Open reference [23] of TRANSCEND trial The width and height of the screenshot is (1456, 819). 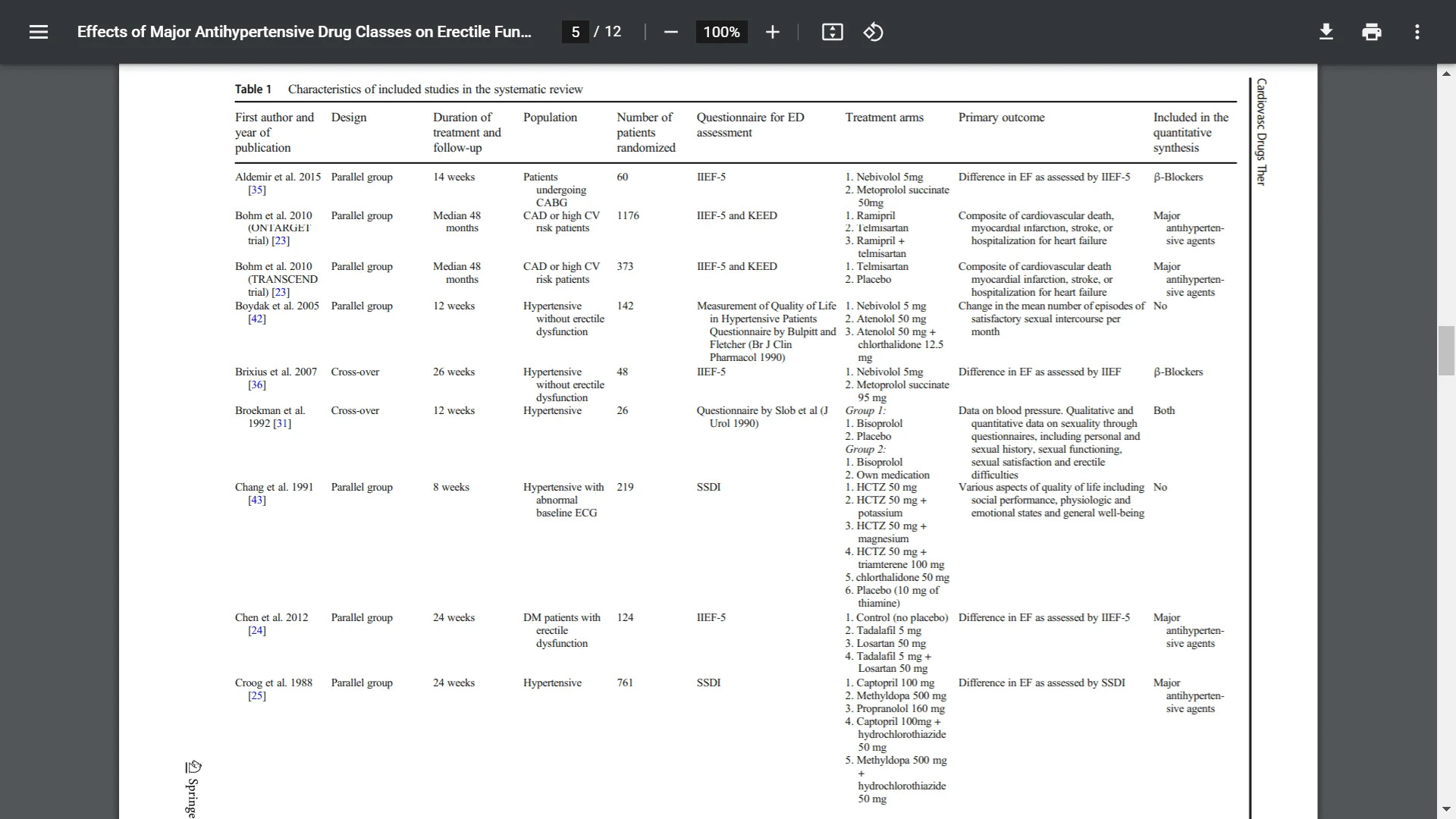coord(281,293)
